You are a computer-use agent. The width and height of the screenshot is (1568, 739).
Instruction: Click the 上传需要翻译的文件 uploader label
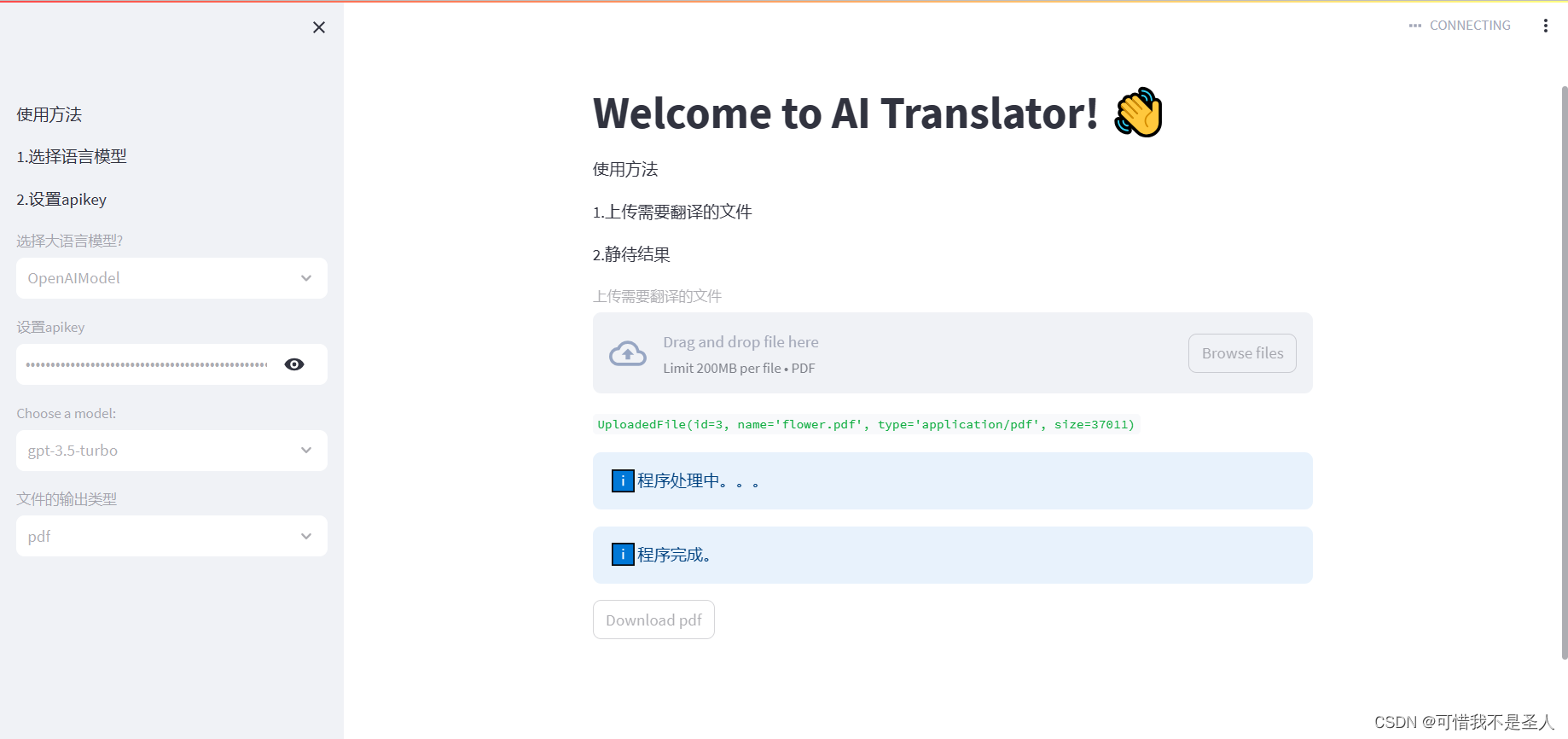click(657, 296)
